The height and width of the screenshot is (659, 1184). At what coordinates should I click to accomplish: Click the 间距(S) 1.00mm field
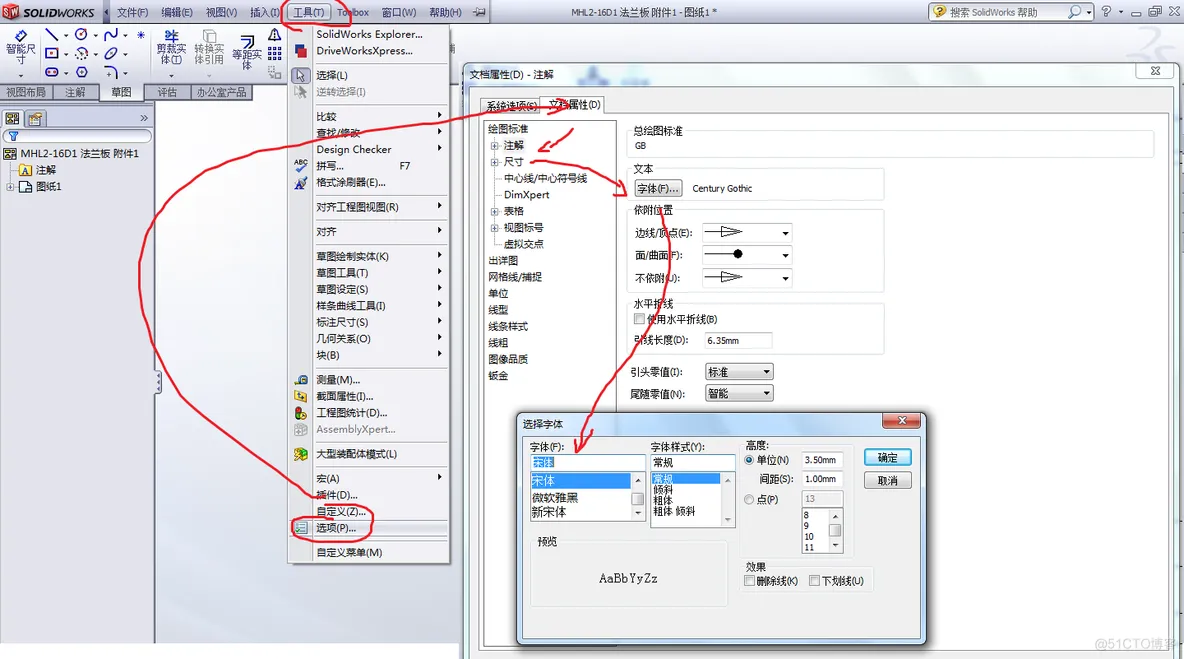tap(822, 479)
